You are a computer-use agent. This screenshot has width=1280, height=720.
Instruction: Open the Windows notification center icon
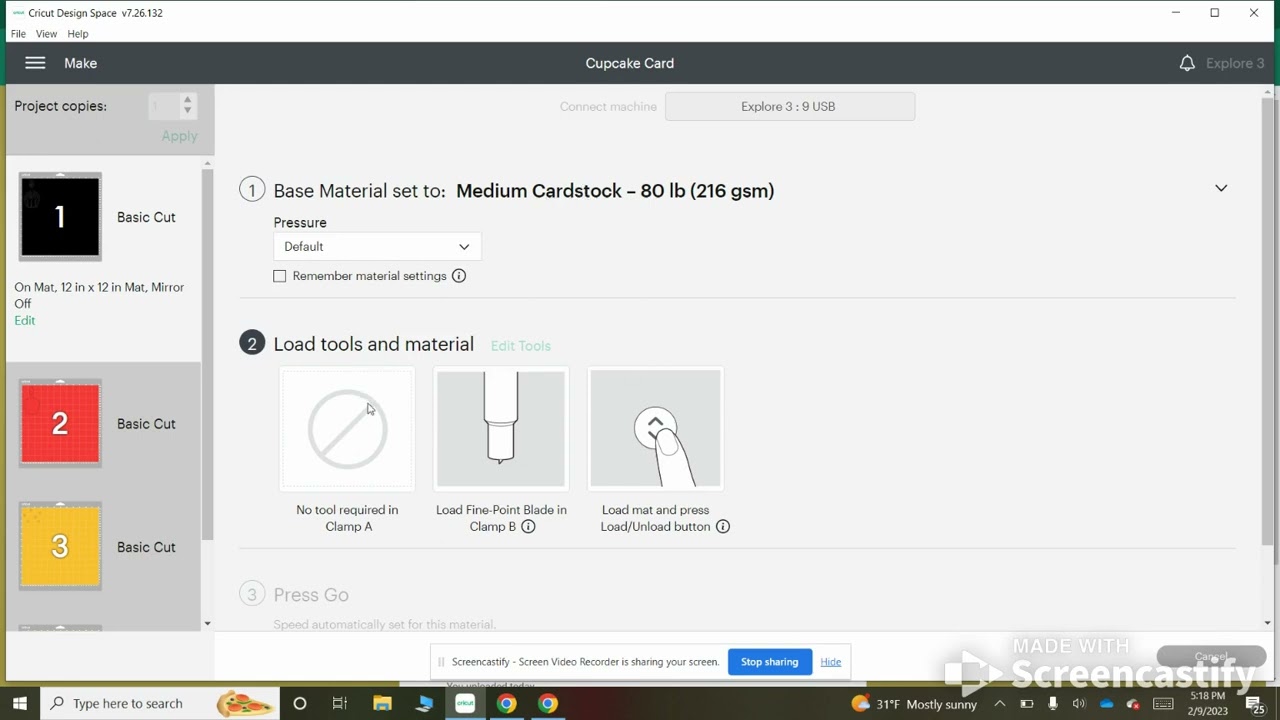click(x=1254, y=705)
